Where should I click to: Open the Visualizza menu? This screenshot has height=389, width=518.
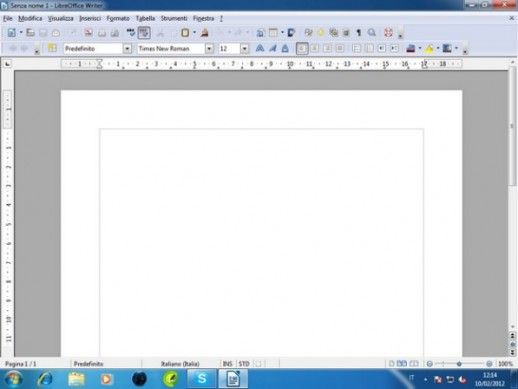coord(60,18)
